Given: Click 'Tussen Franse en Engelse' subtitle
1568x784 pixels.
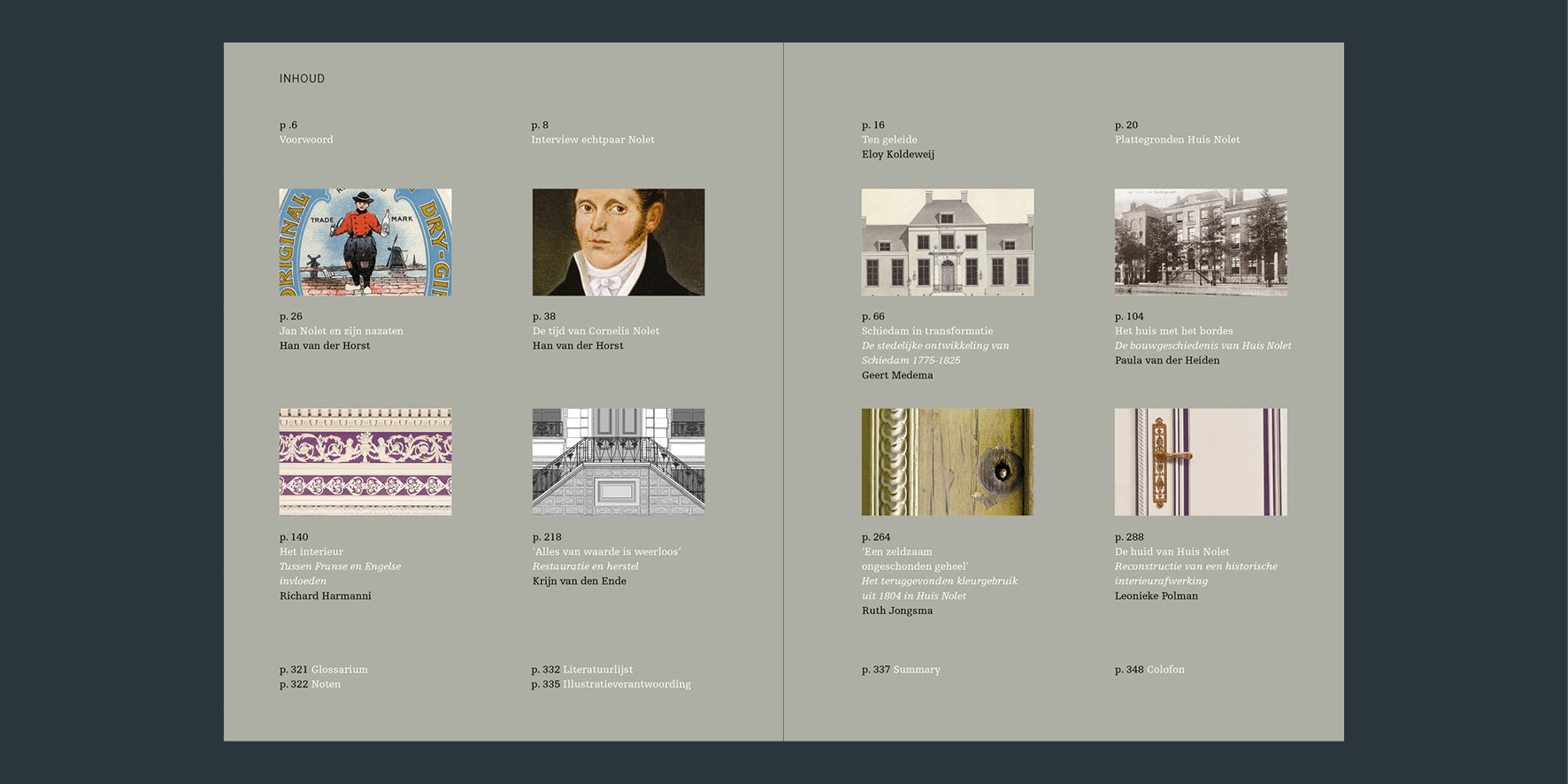Looking at the screenshot, I should [341, 566].
